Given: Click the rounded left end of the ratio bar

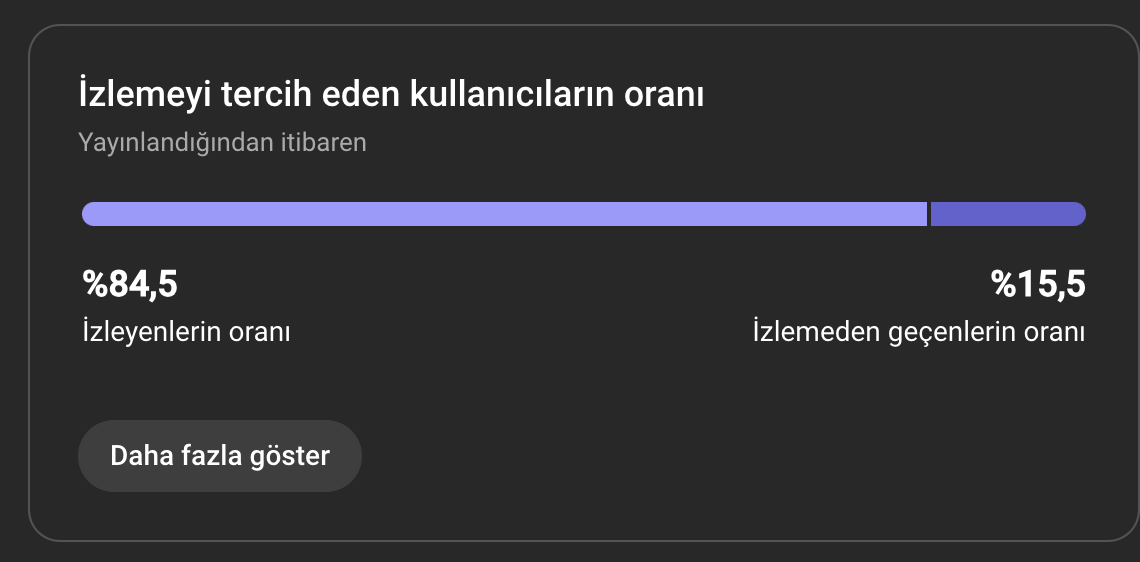Looking at the screenshot, I should 90,214.
